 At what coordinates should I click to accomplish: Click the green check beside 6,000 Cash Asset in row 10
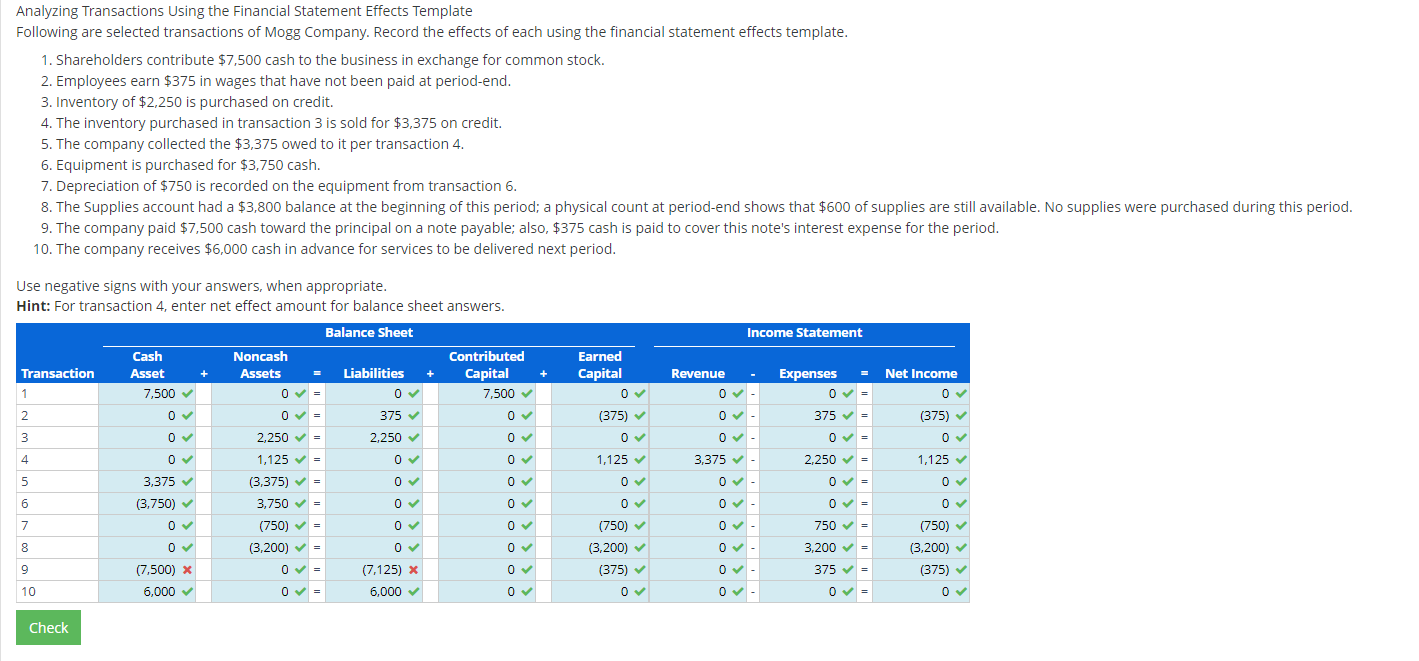click(188, 591)
